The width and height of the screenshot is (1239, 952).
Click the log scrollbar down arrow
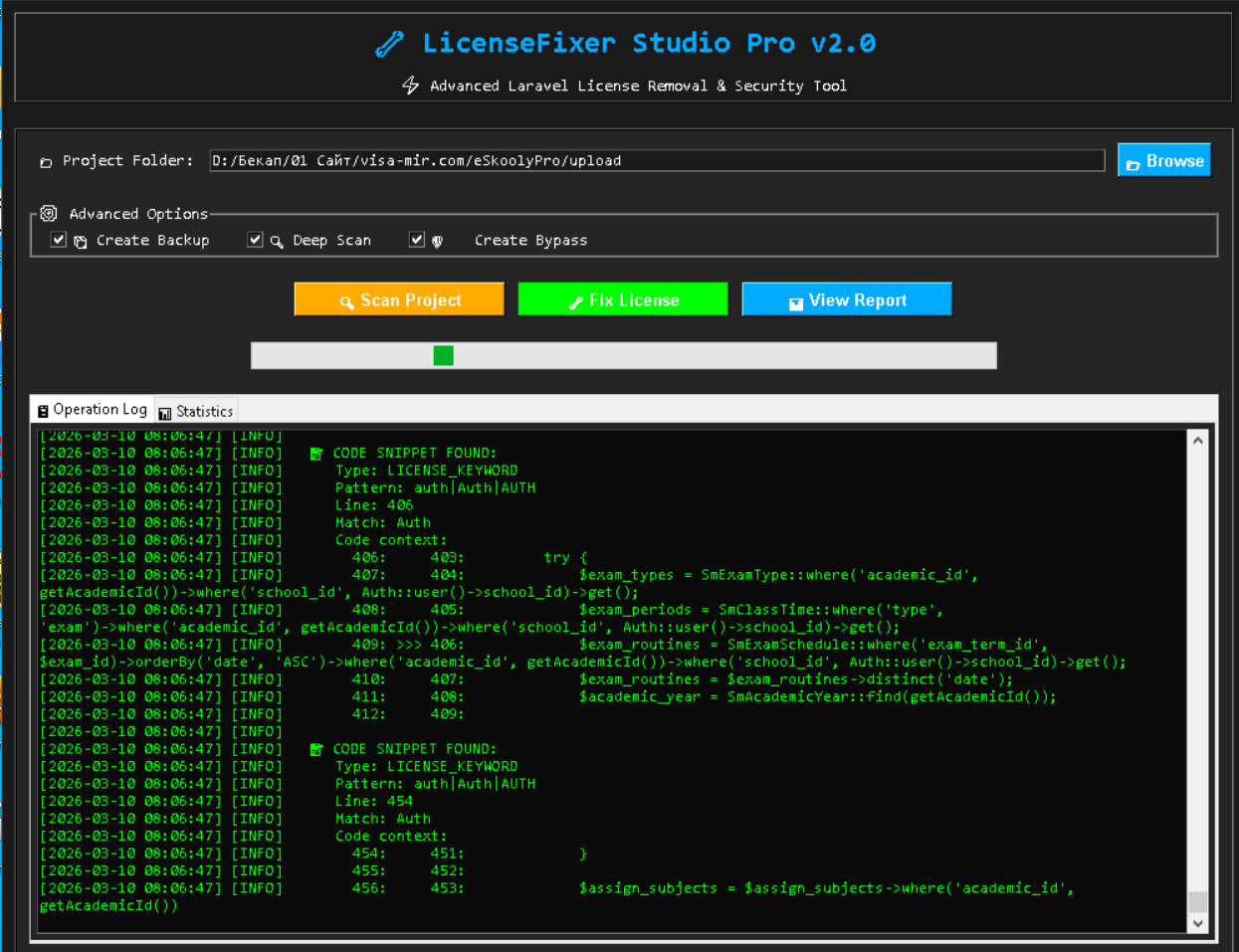[x=1198, y=923]
